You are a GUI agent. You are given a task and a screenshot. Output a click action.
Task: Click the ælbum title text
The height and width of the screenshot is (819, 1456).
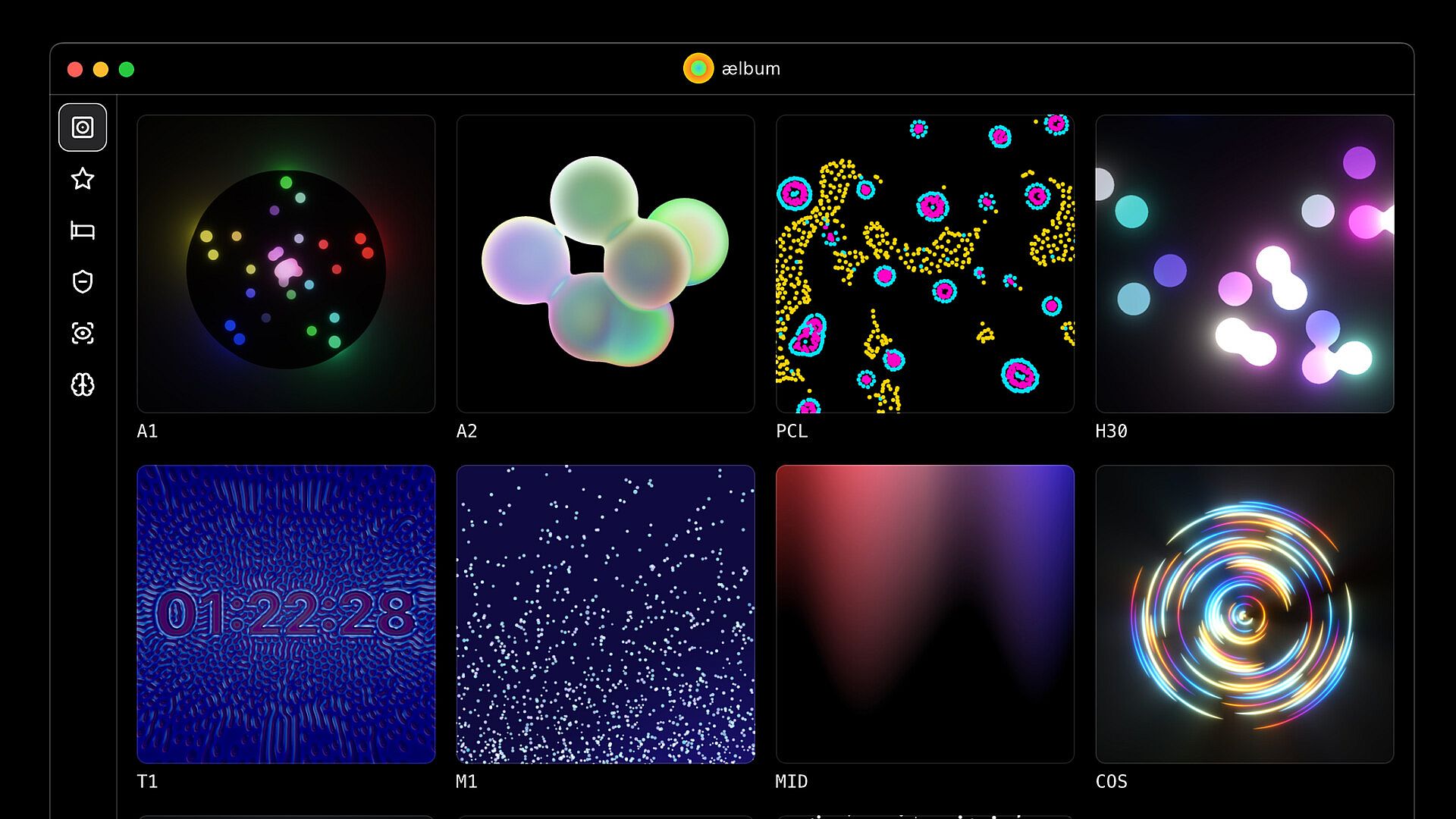(x=751, y=69)
